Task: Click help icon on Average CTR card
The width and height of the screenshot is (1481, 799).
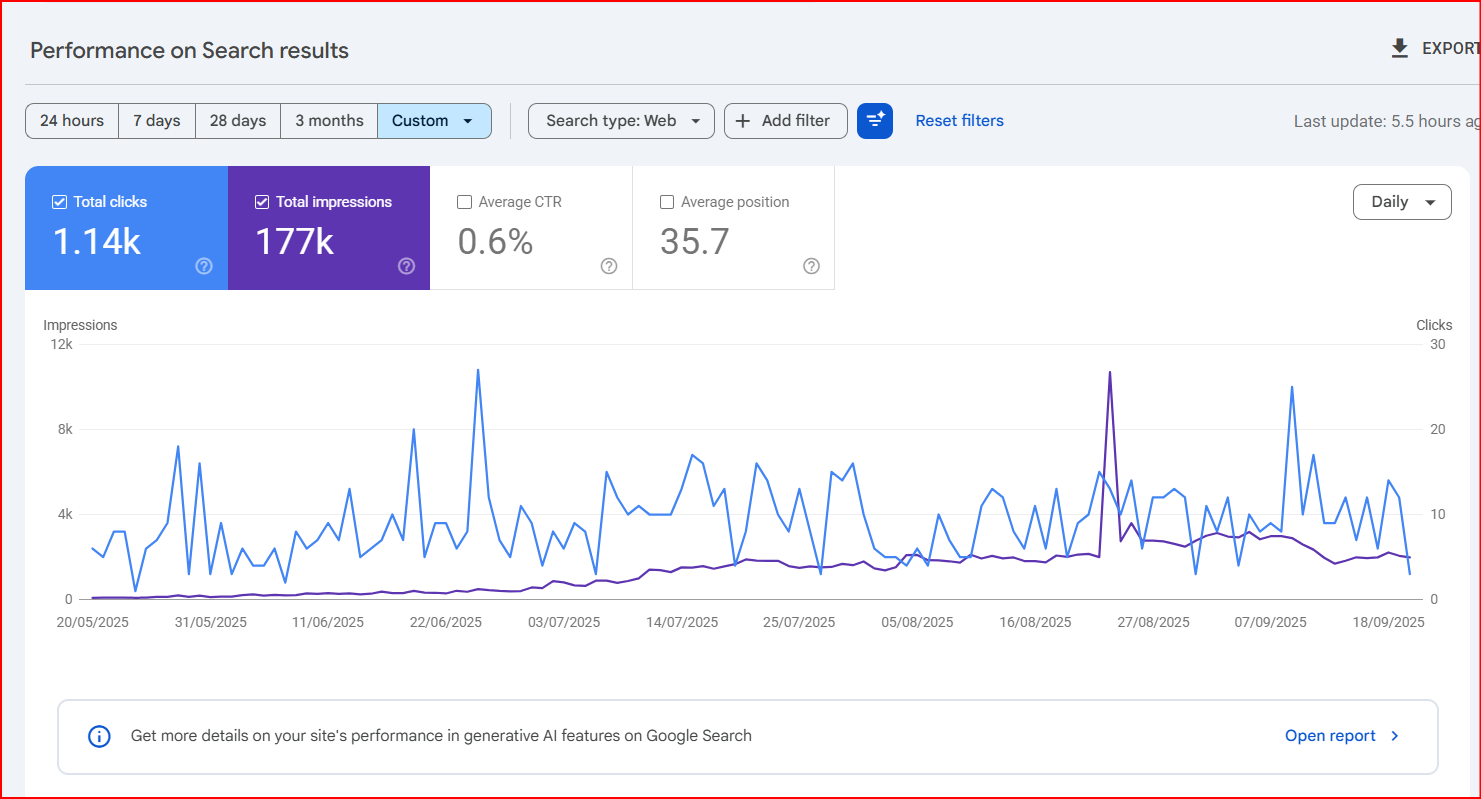Action: click(609, 266)
